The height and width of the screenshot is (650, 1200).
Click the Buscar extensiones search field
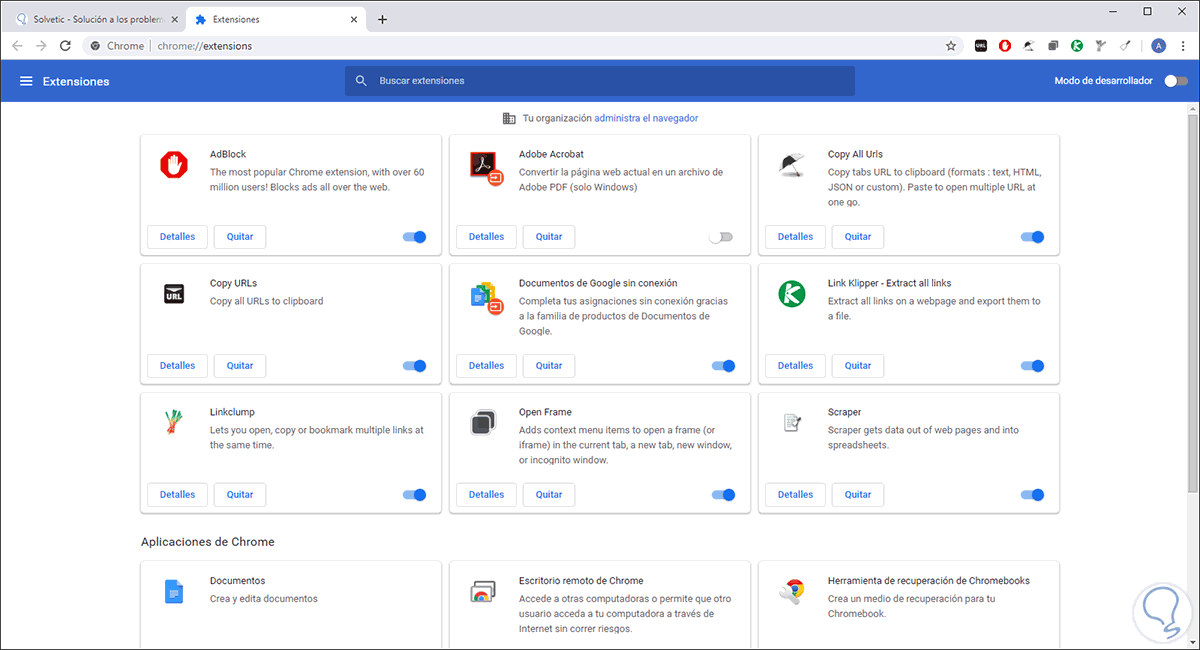pos(600,81)
